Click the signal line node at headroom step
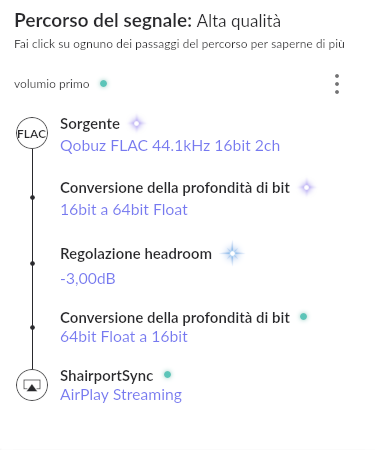Screen dimensions: 375x450 [32, 263]
